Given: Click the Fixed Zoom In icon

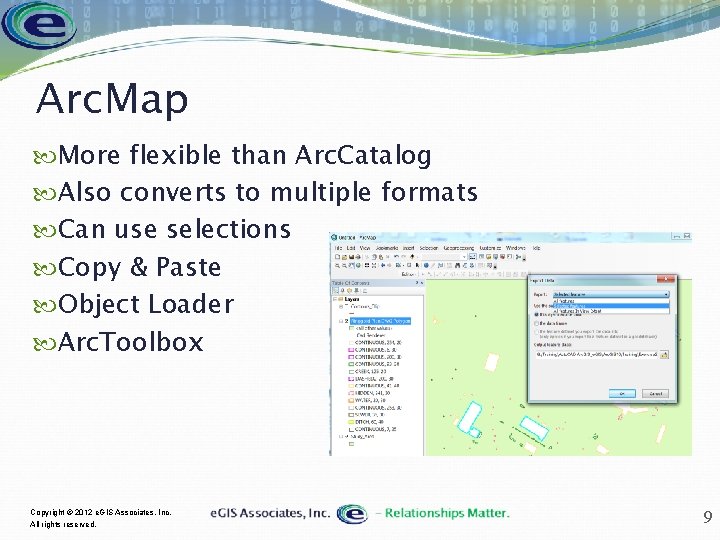Looking at the screenshot, I should (367, 265).
